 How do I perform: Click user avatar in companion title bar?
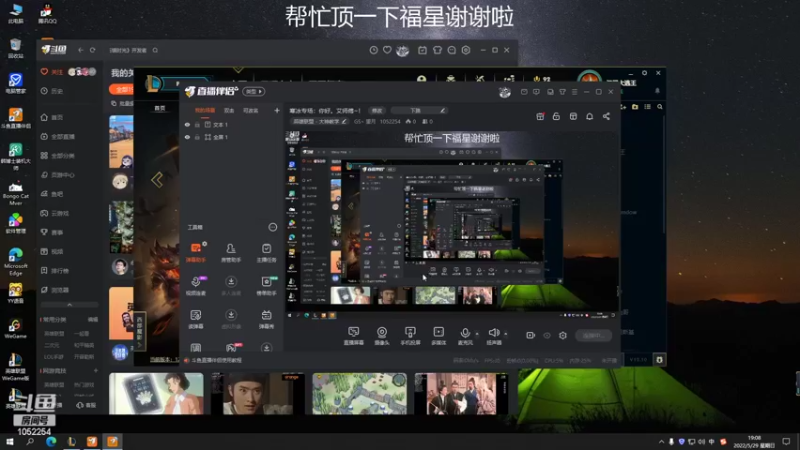[x=505, y=92]
